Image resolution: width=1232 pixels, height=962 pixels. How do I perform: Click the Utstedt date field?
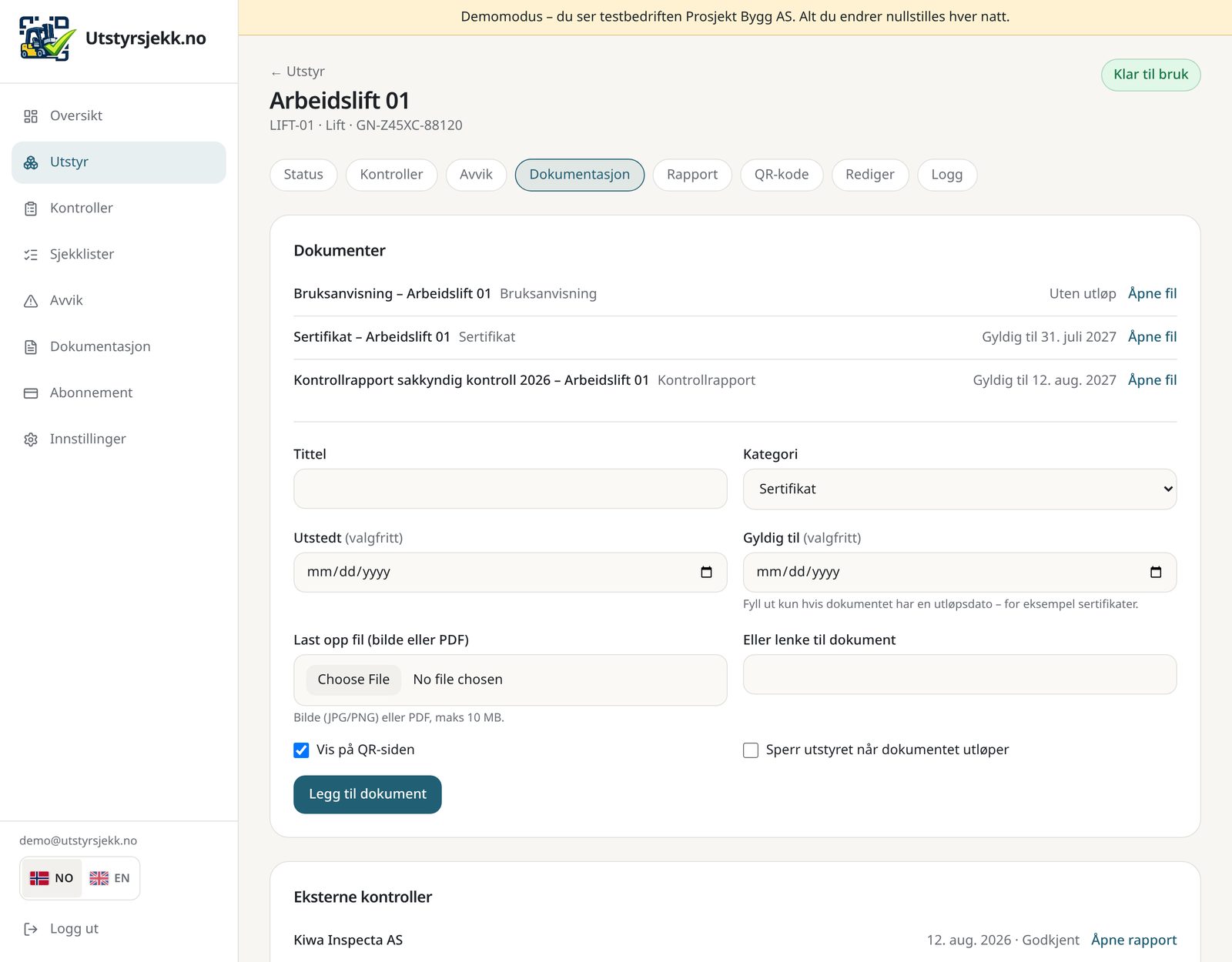[510, 572]
